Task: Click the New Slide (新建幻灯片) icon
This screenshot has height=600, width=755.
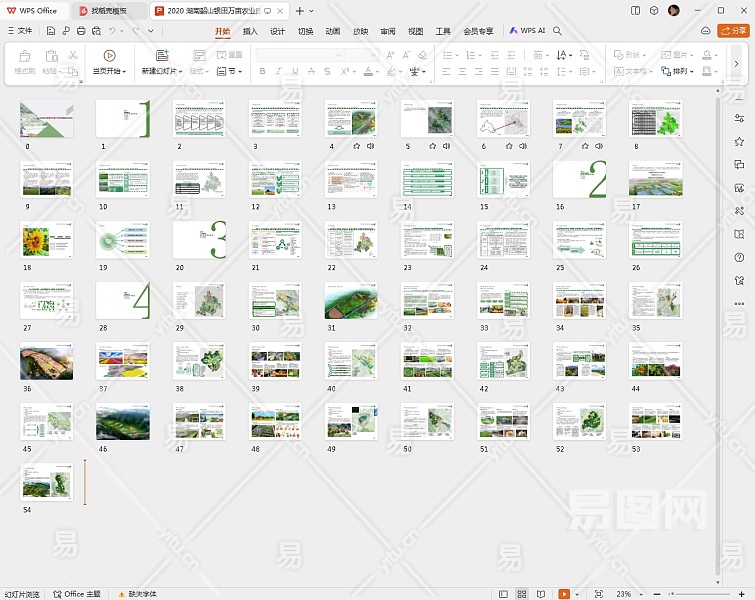Action: pyautogui.click(x=162, y=56)
